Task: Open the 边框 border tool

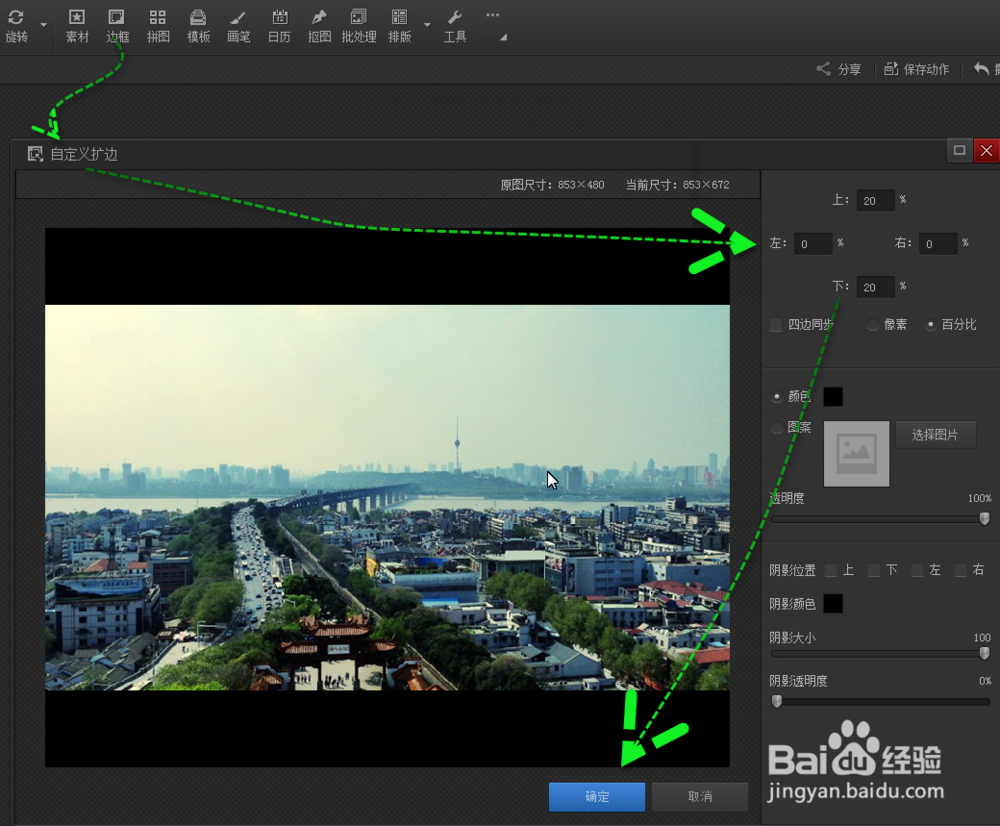Action: click(117, 26)
